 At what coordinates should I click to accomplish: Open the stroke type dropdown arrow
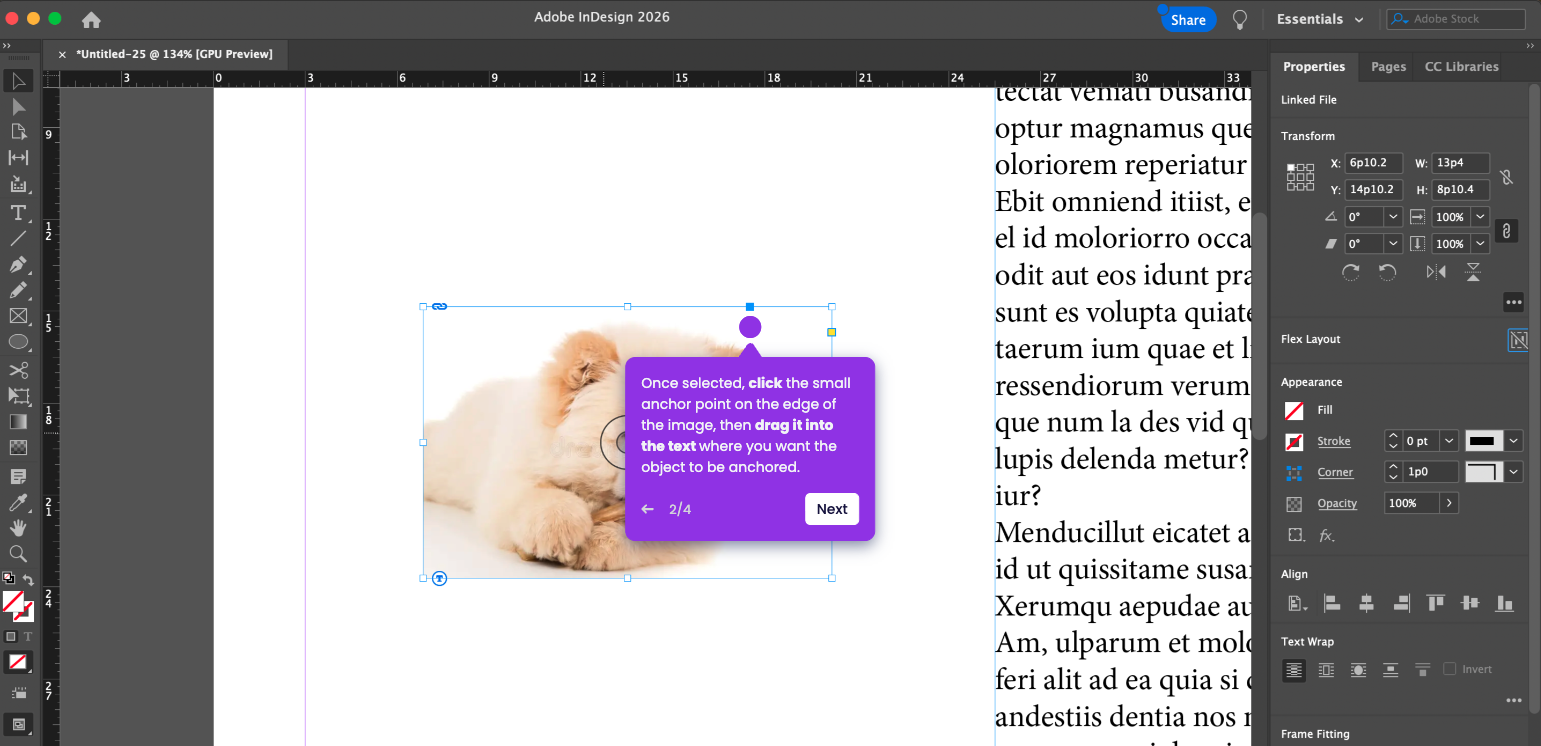coord(1515,441)
